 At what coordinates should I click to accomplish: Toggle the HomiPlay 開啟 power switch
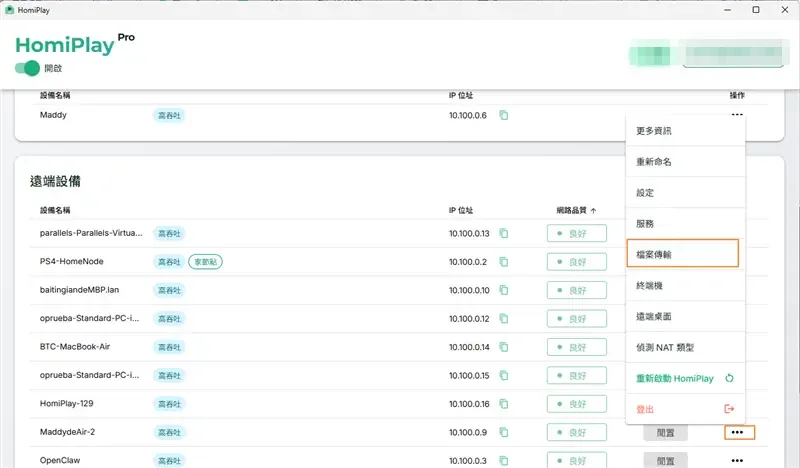pyautogui.click(x=28, y=68)
